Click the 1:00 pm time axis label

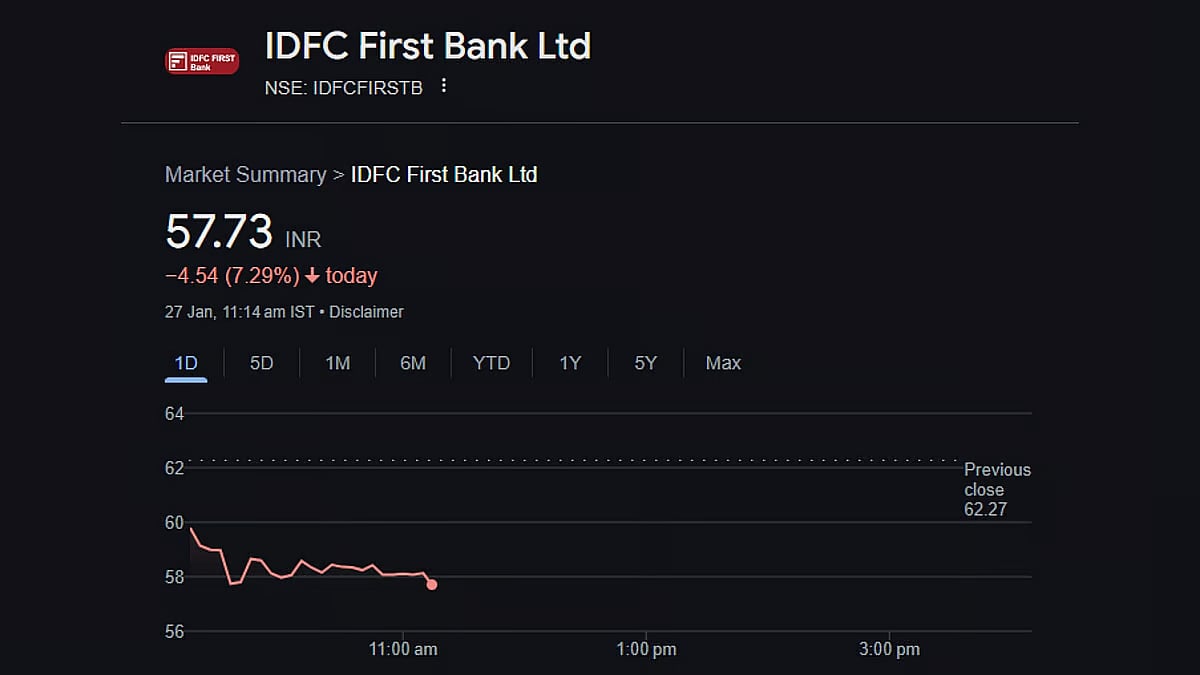click(646, 650)
